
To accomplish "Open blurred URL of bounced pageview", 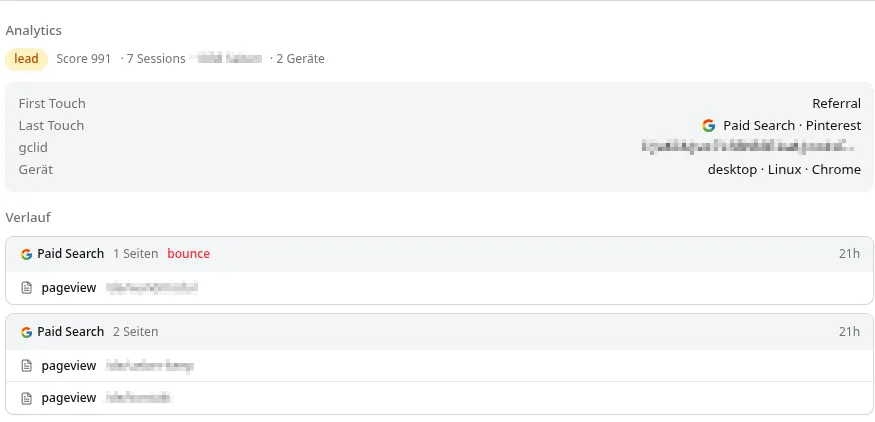I will point(152,288).
